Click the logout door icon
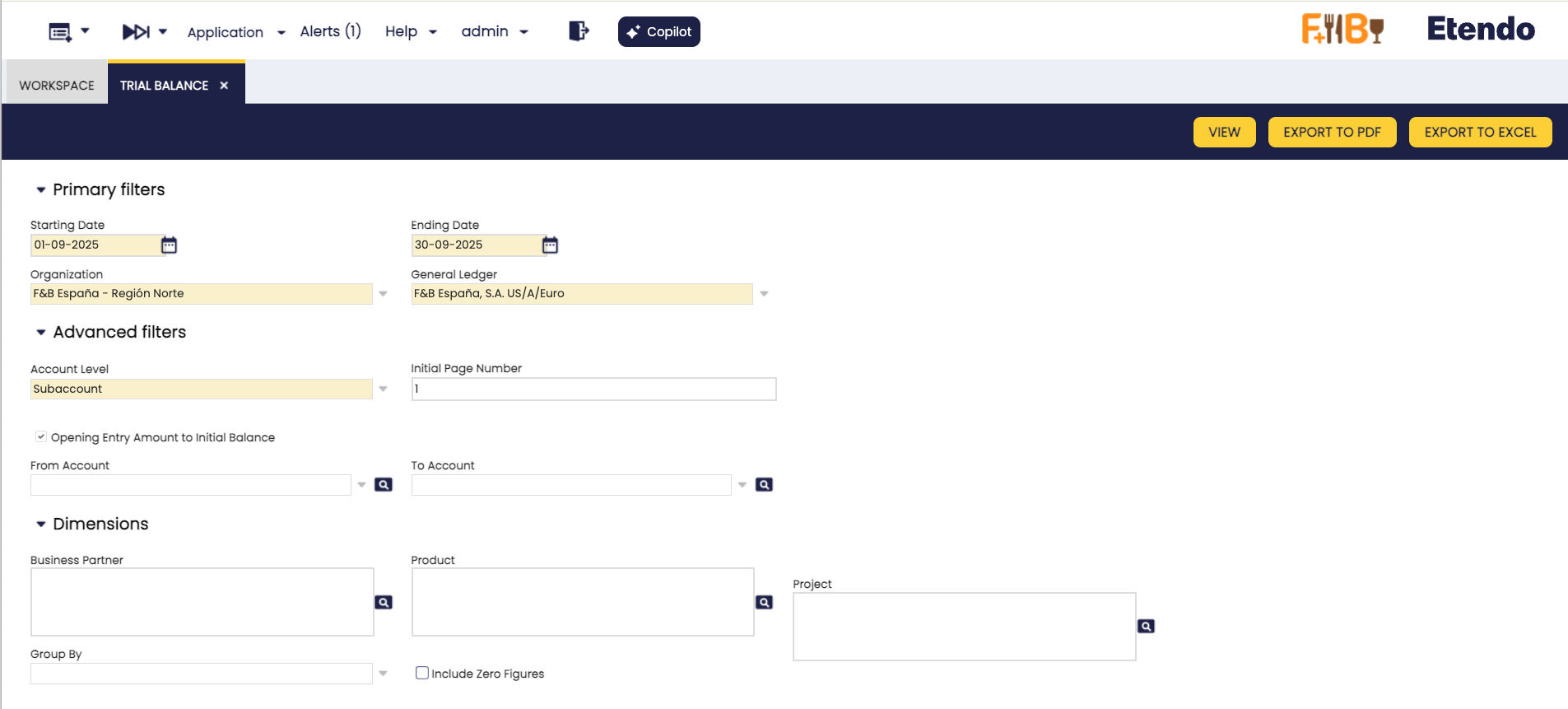This screenshot has height=709, width=1568. (x=579, y=31)
